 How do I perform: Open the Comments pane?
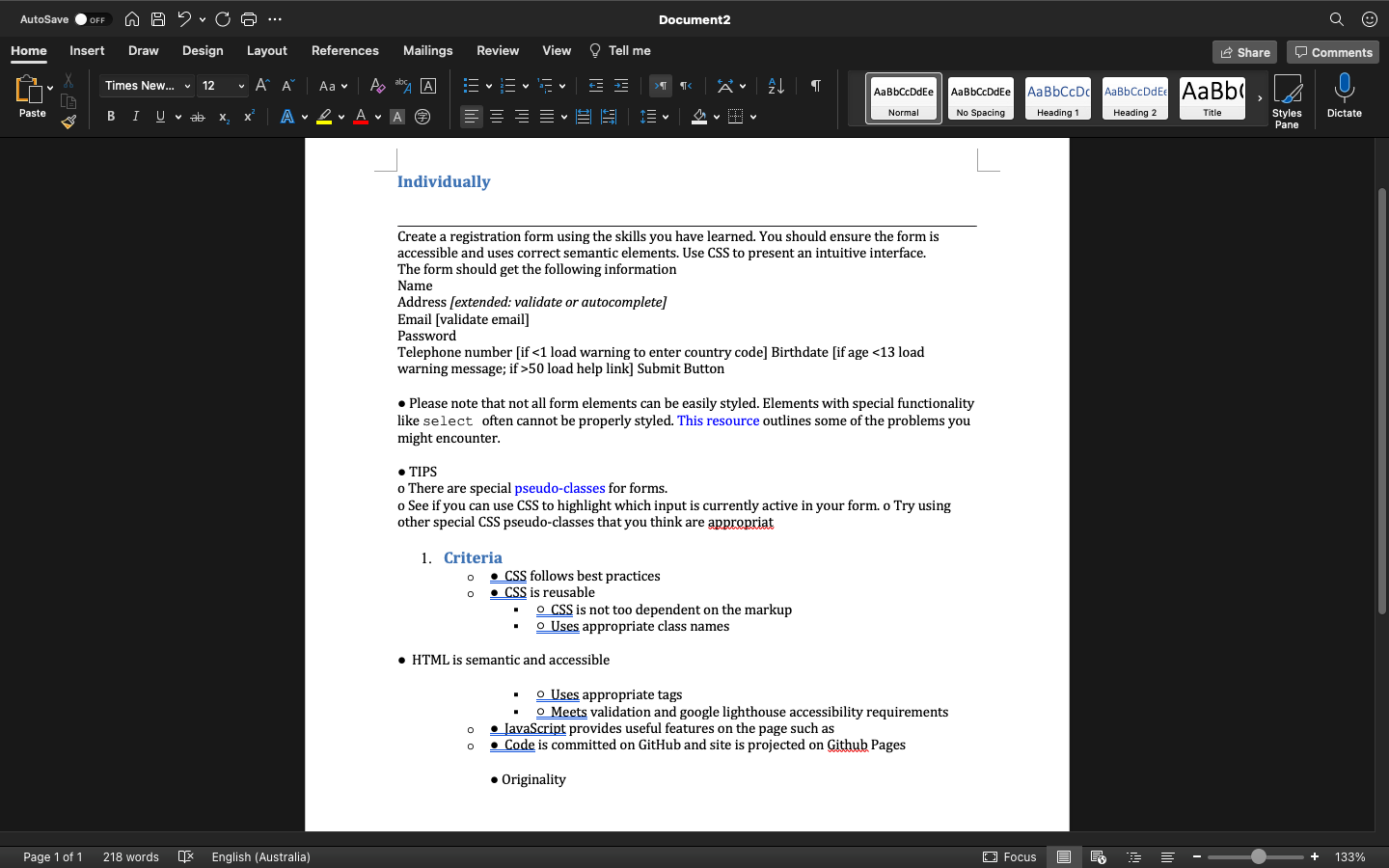[1333, 52]
